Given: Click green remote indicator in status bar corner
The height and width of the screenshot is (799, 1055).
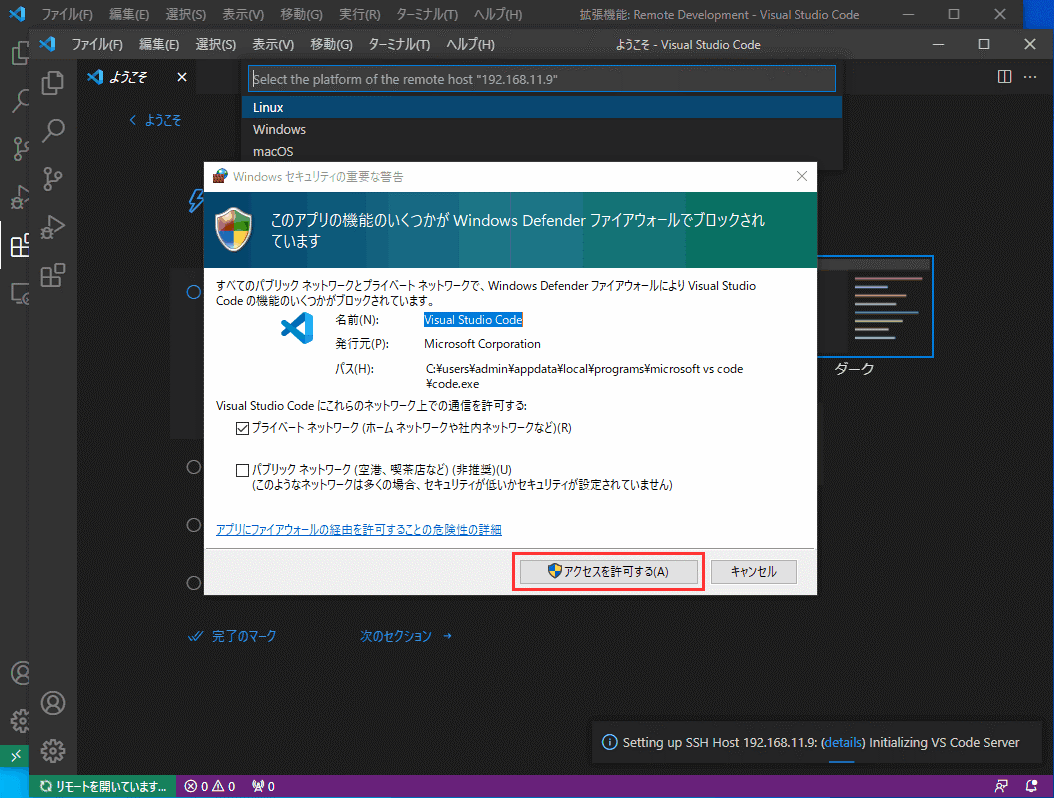Looking at the screenshot, I should (15, 756).
